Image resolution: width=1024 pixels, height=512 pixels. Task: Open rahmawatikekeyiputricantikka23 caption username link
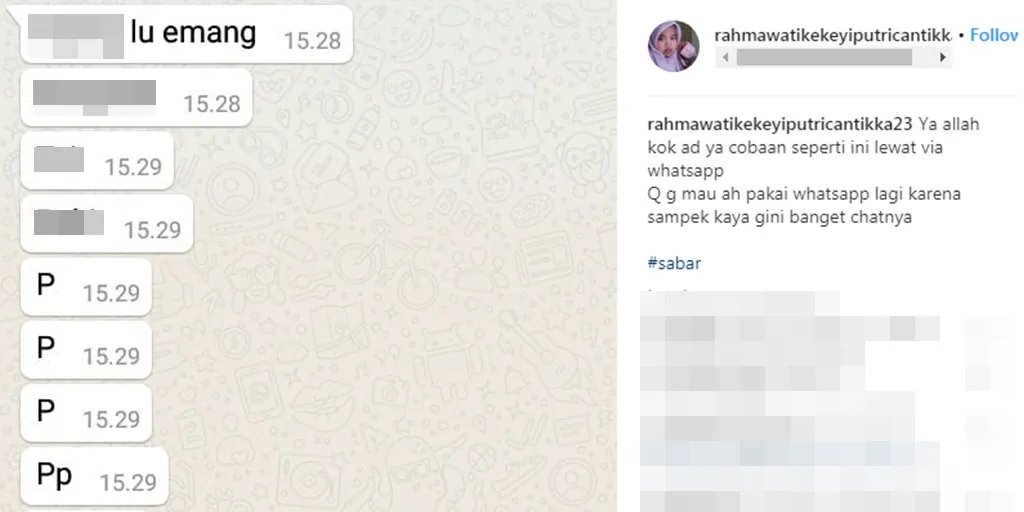pos(780,124)
